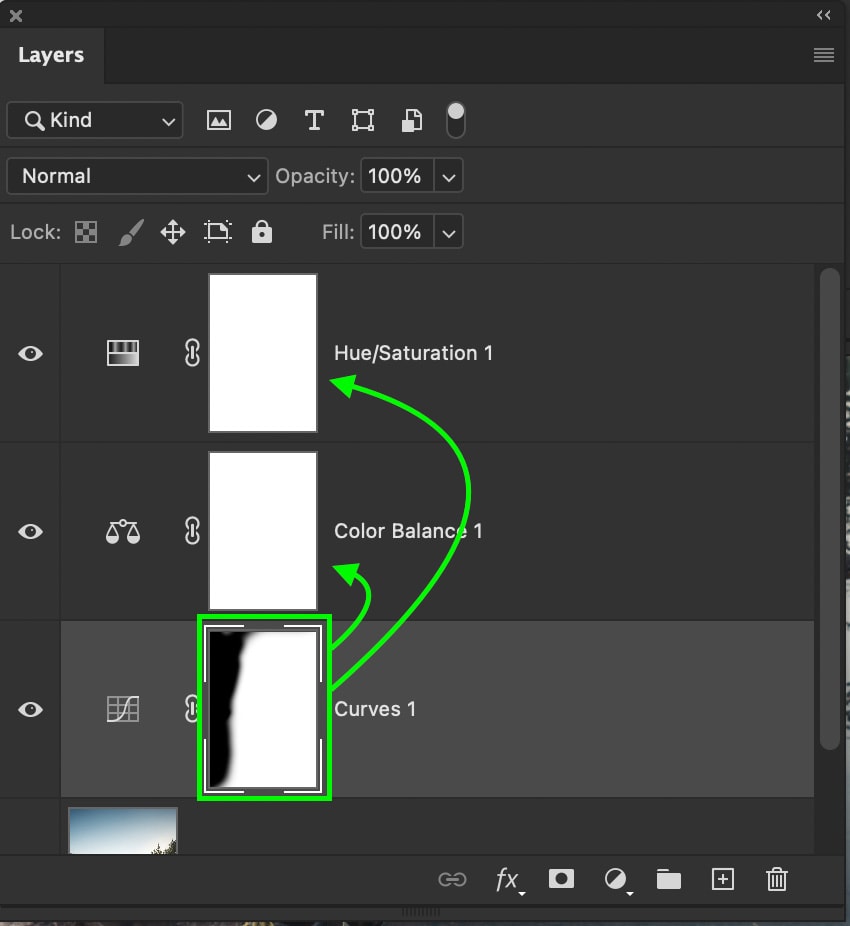Toggle layer filtering switch

455,120
